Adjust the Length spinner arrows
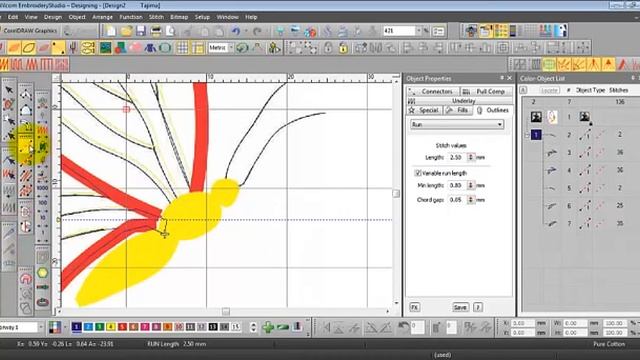640x360 pixels. 471,157
